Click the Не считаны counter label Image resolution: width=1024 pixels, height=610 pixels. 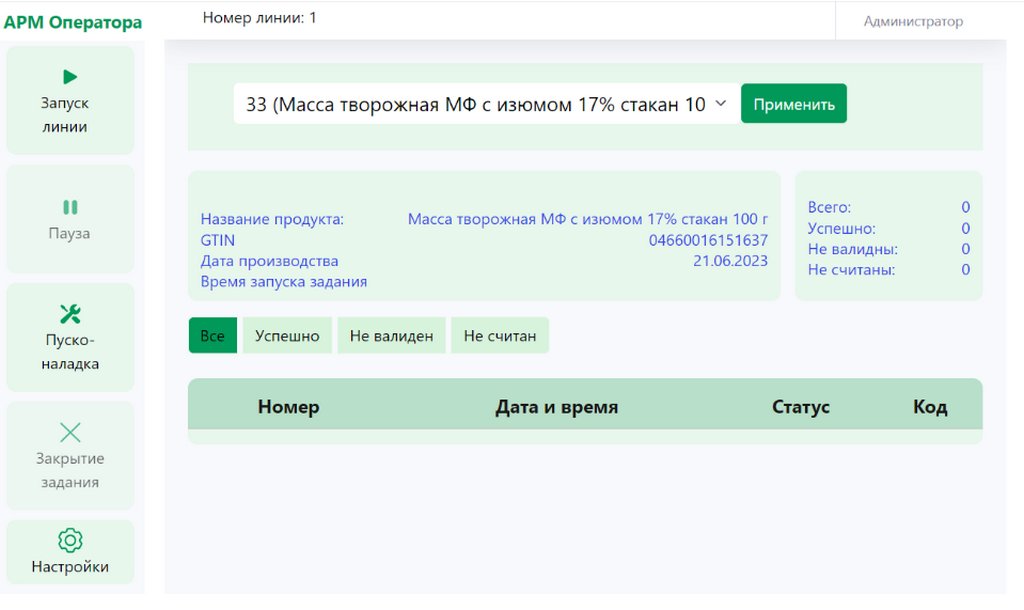(x=851, y=270)
